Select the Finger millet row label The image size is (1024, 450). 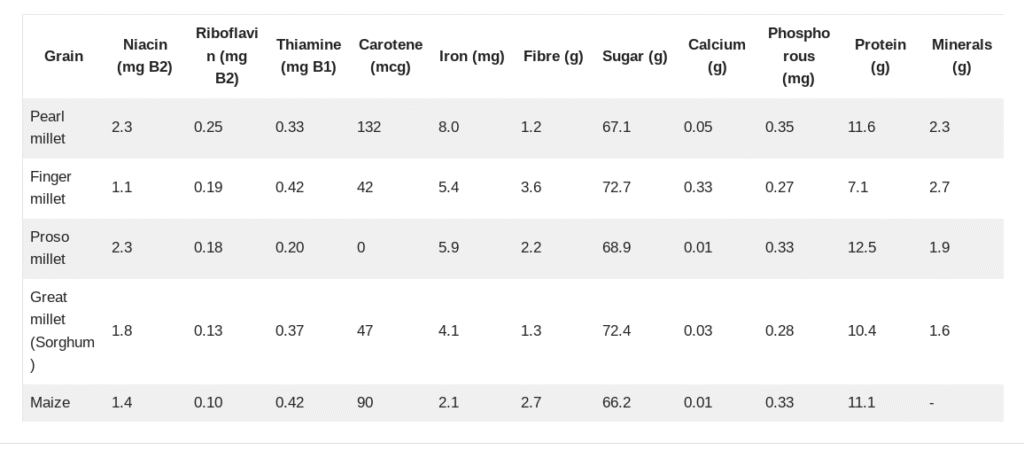[x=51, y=187]
